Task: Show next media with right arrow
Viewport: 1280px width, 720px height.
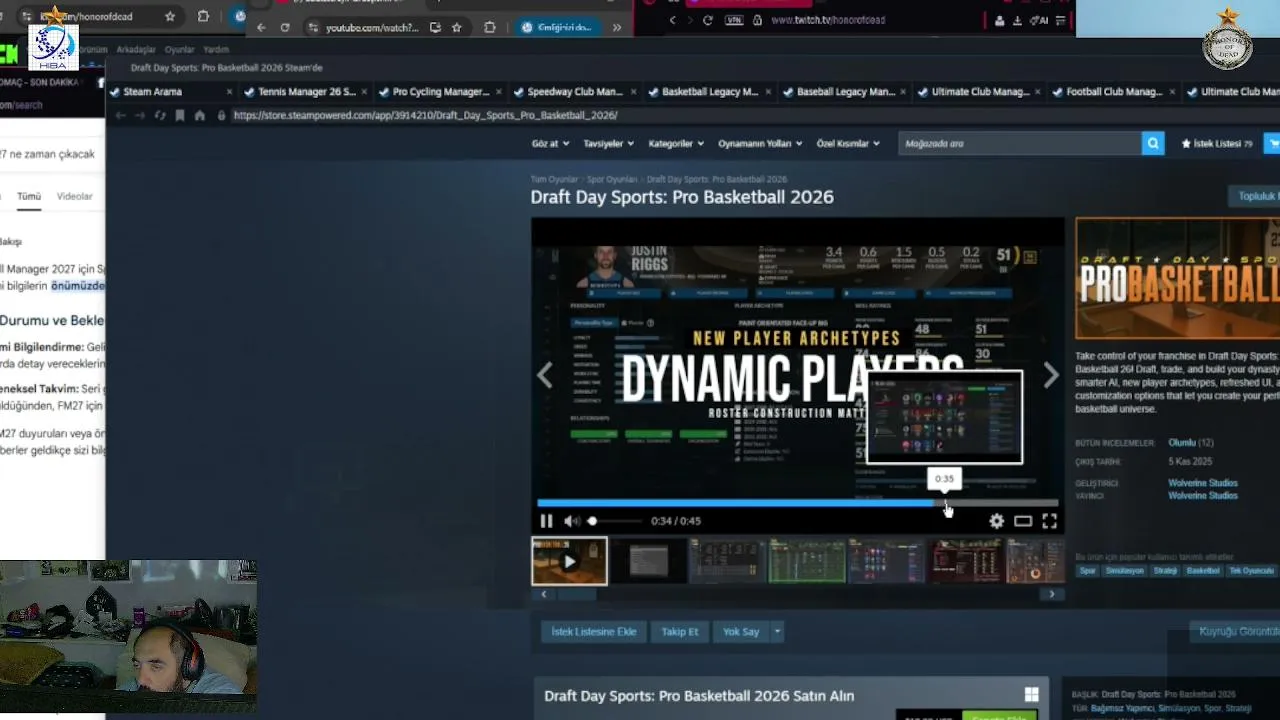Action: pos(1051,375)
